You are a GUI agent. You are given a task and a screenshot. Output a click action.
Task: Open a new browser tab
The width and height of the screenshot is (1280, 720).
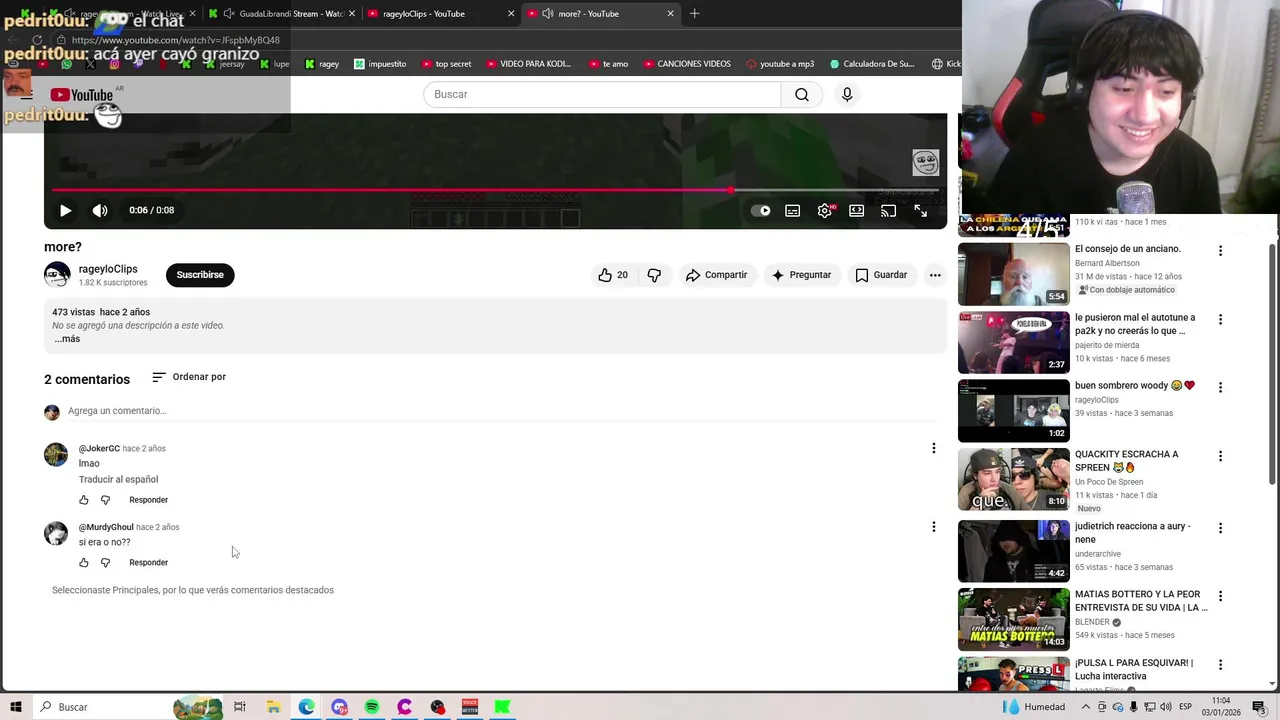694,14
